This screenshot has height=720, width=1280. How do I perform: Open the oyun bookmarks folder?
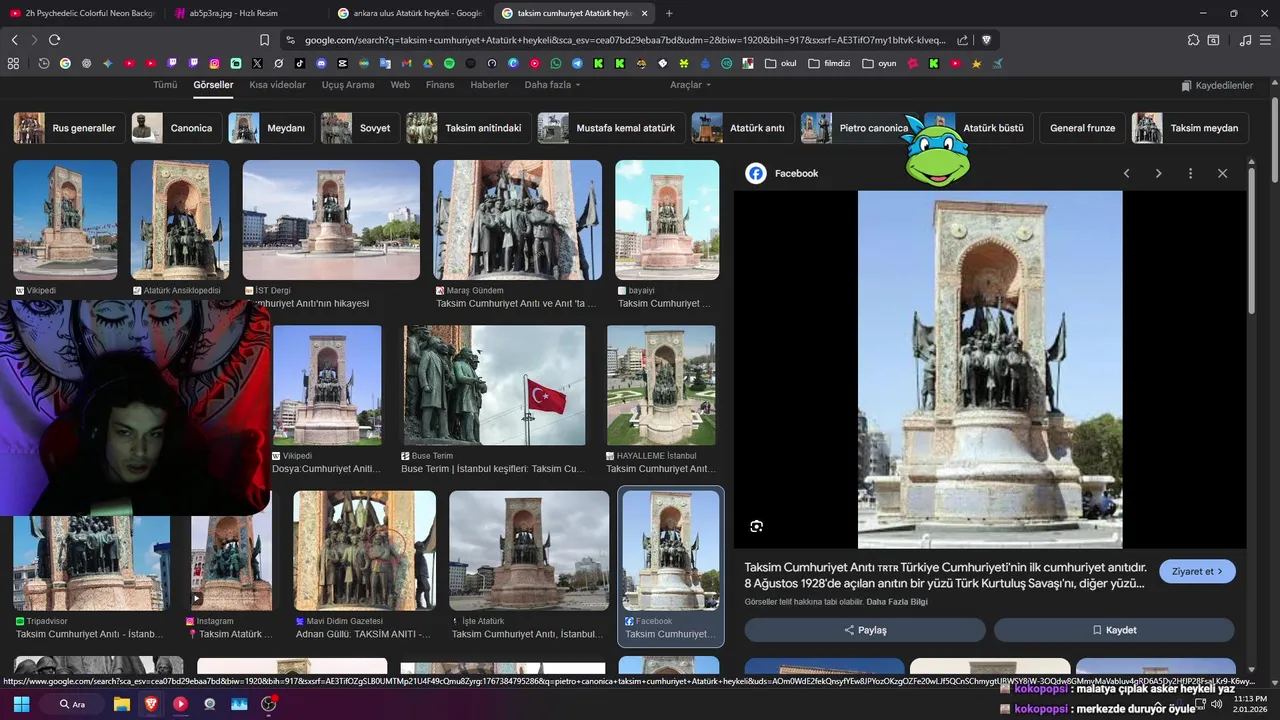pos(879,63)
